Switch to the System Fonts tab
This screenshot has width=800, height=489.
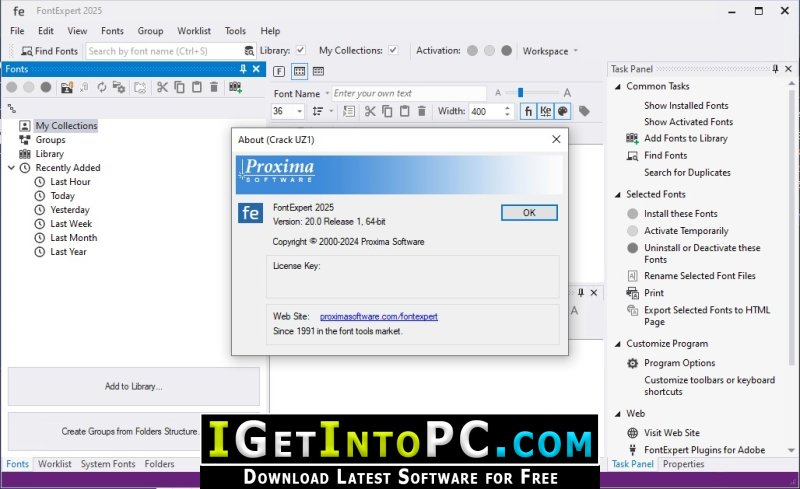[x=108, y=464]
